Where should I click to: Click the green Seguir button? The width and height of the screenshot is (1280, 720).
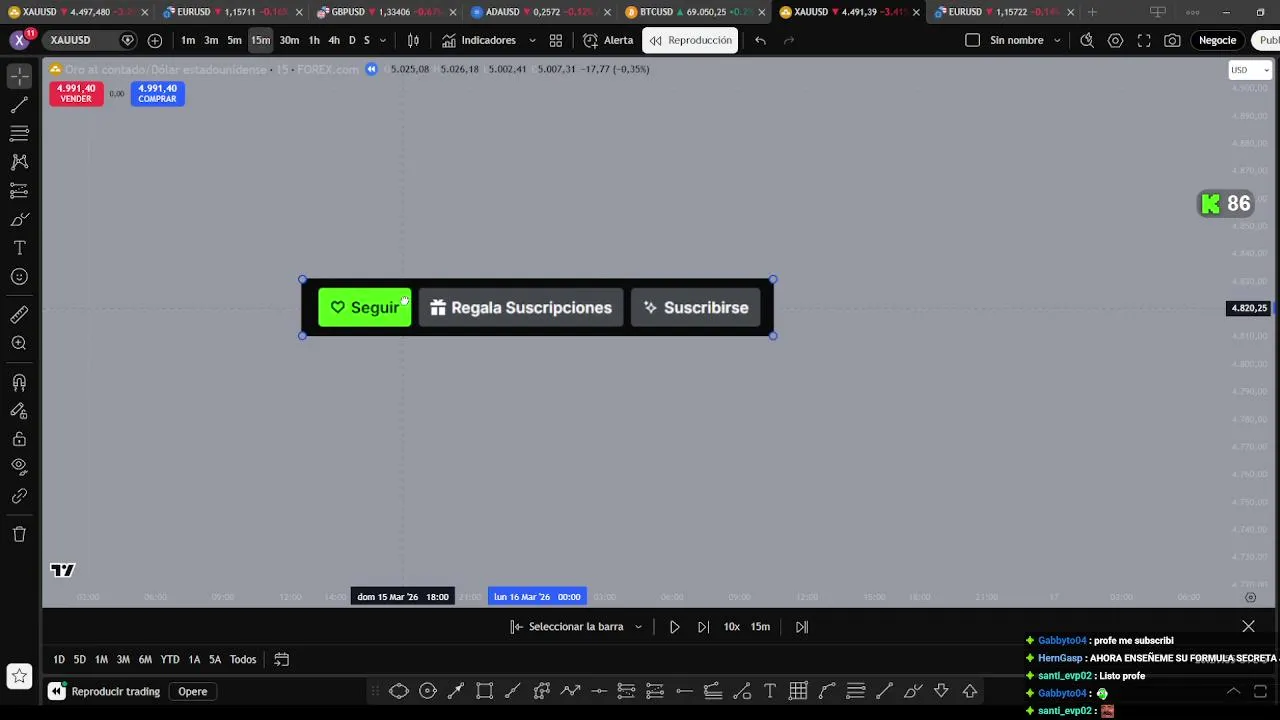coord(364,308)
